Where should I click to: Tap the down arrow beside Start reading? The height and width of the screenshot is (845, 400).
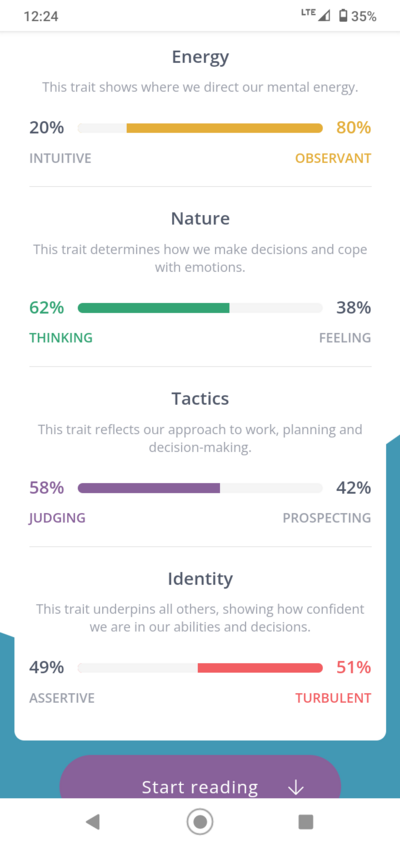point(296,787)
